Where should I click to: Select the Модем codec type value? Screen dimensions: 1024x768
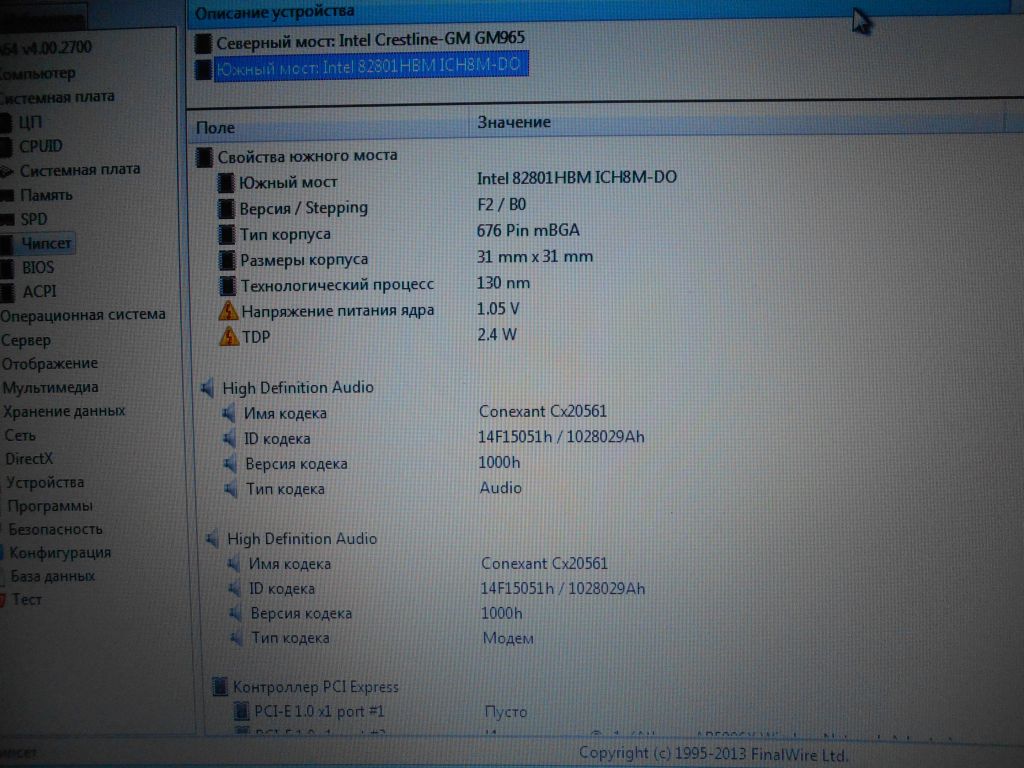click(x=508, y=638)
